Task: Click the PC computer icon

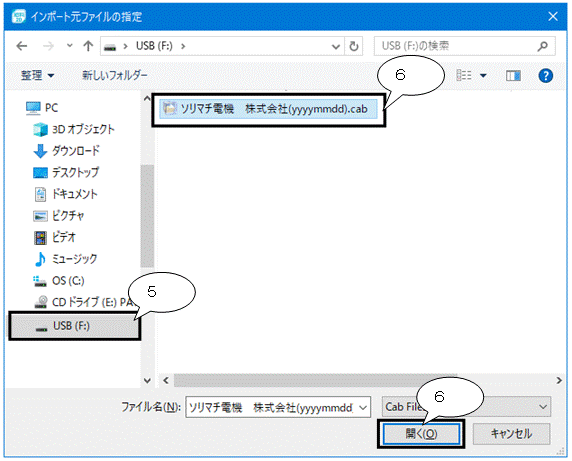Action: pos(33,108)
